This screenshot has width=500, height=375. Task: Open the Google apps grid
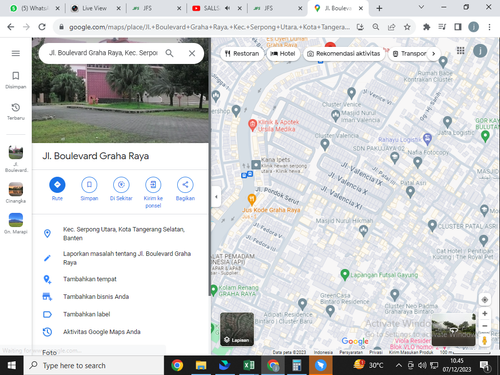pyautogui.click(x=461, y=51)
